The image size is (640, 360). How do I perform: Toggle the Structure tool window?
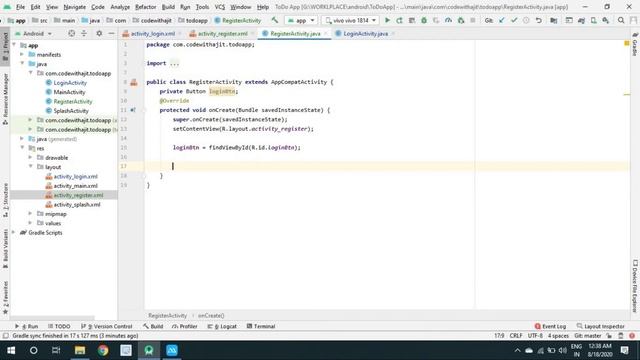pyautogui.click(x=5, y=200)
